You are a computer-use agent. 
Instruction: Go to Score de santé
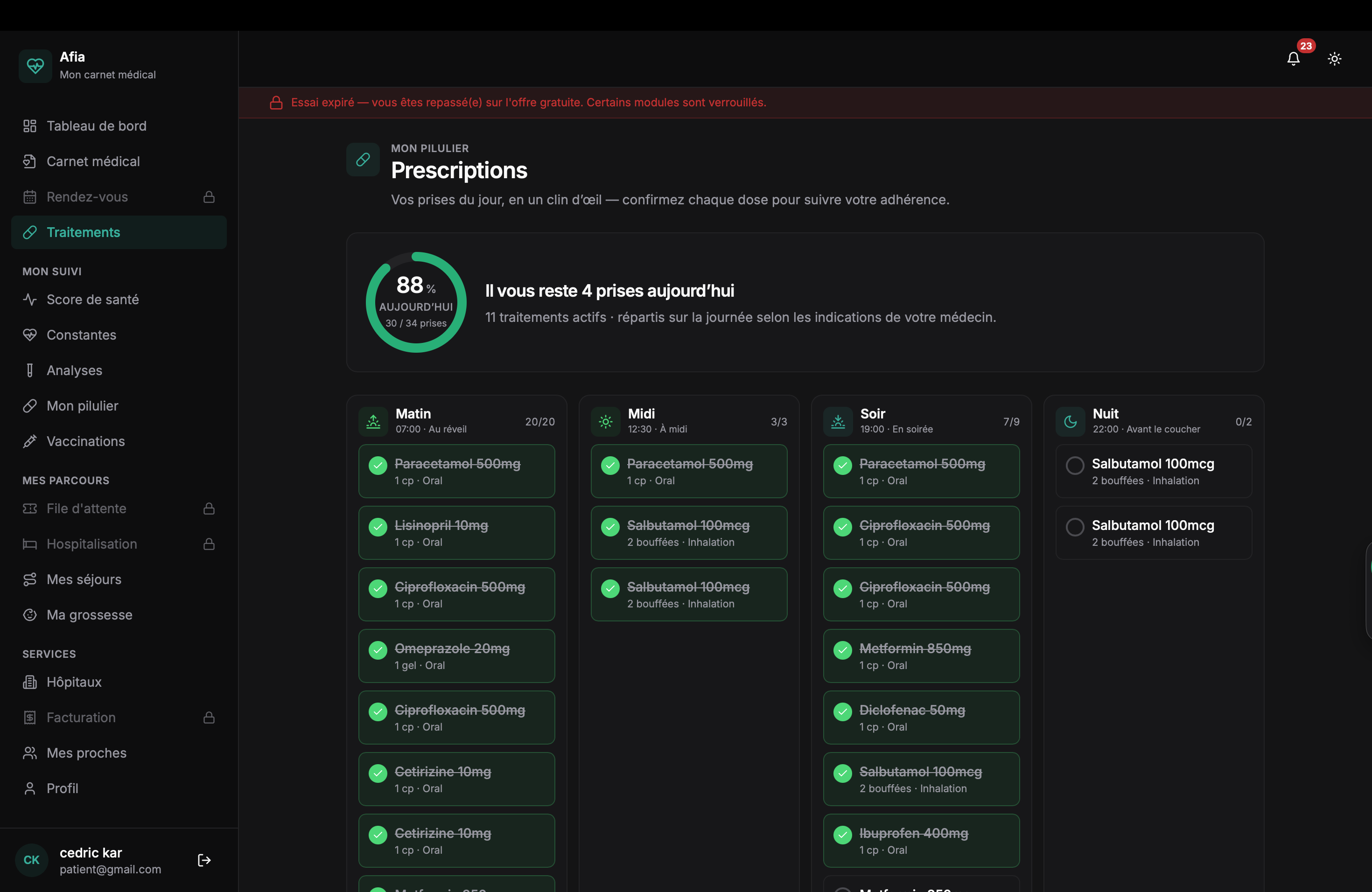pyautogui.click(x=119, y=300)
